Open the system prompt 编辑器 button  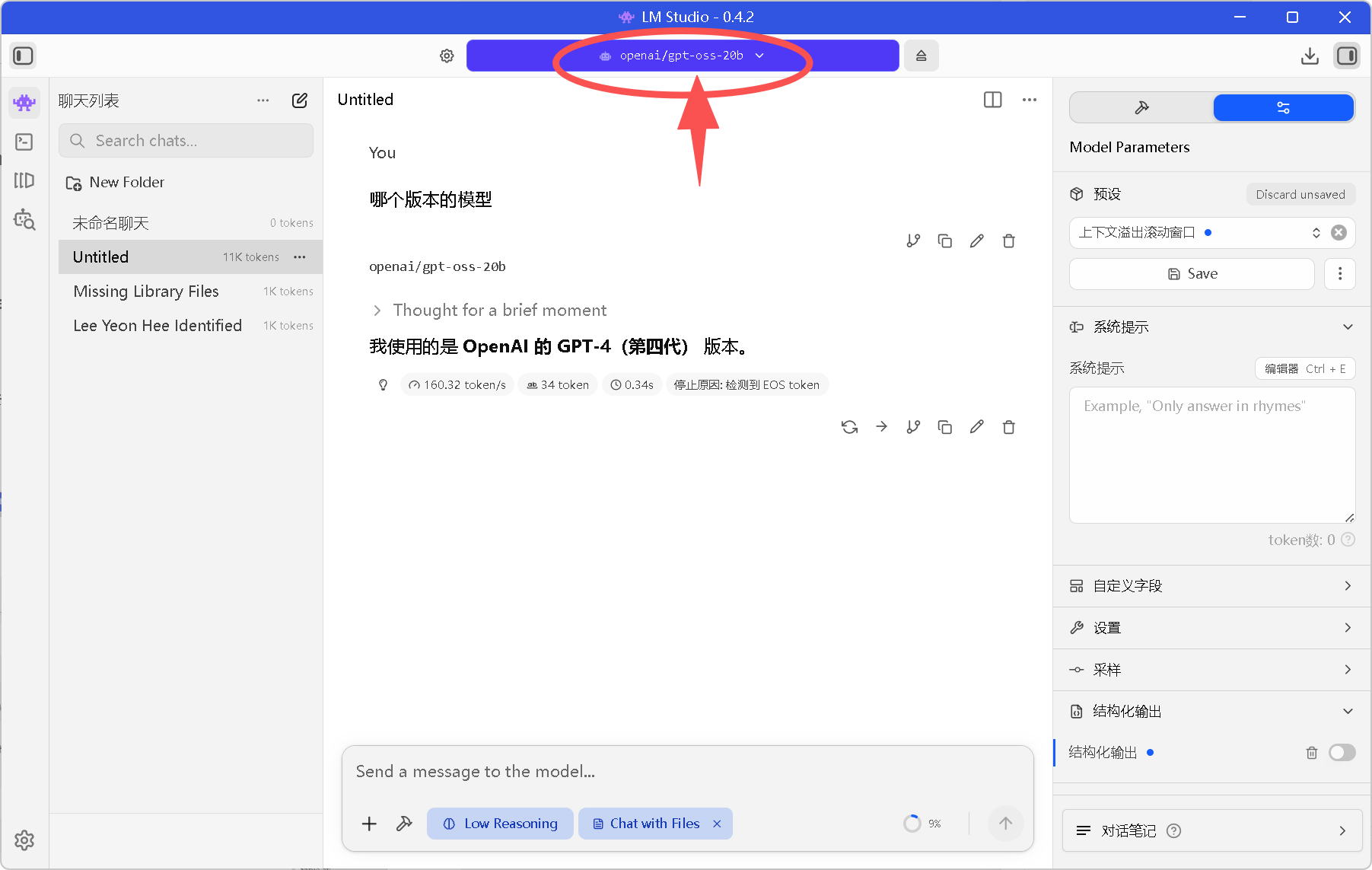pos(1305,368)
